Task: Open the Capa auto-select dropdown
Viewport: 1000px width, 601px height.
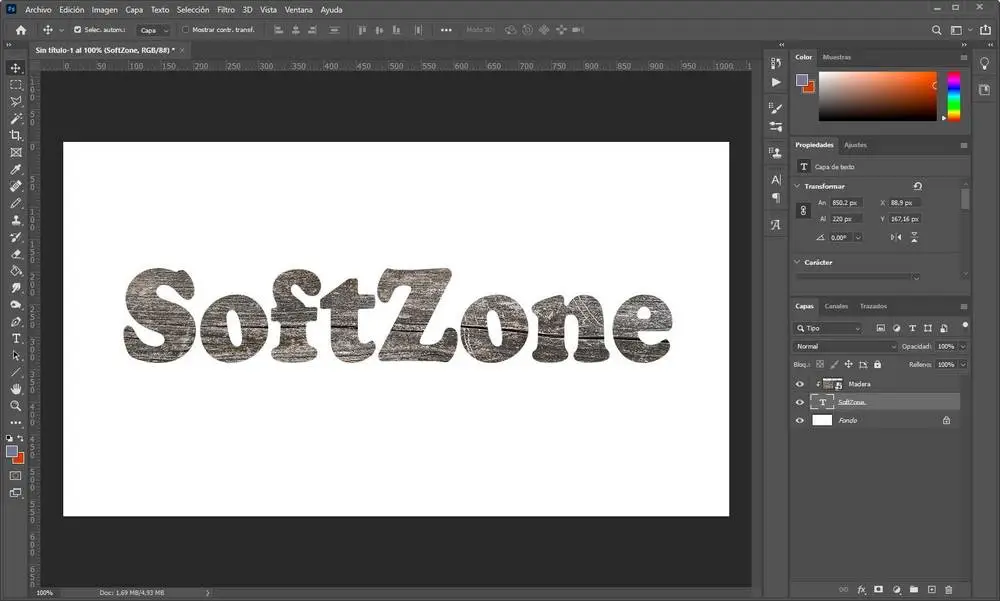Action: (154, 30)
